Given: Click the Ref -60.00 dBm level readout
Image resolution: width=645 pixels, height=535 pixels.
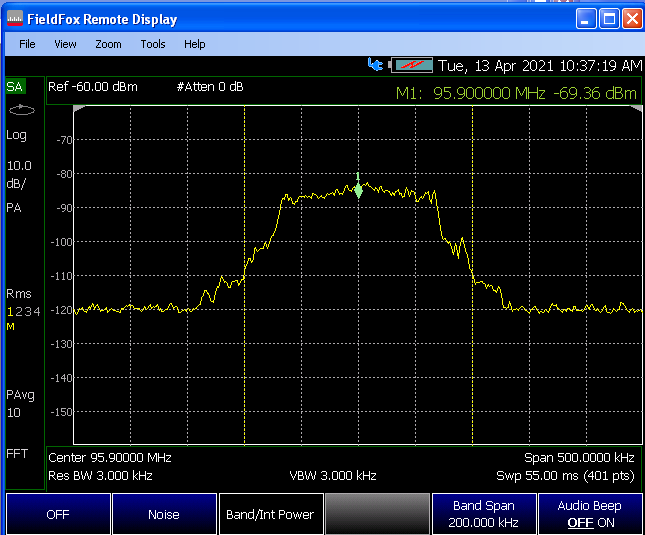Looking at the screenshot, I should click(x=93, y=87).
